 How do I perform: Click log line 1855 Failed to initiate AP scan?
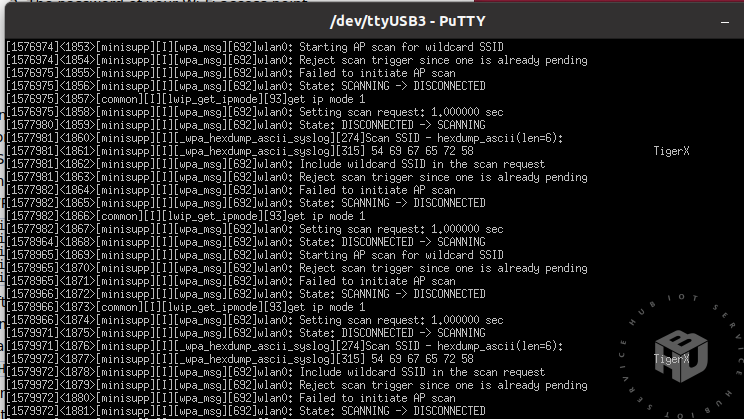click(x=231, y=73)
